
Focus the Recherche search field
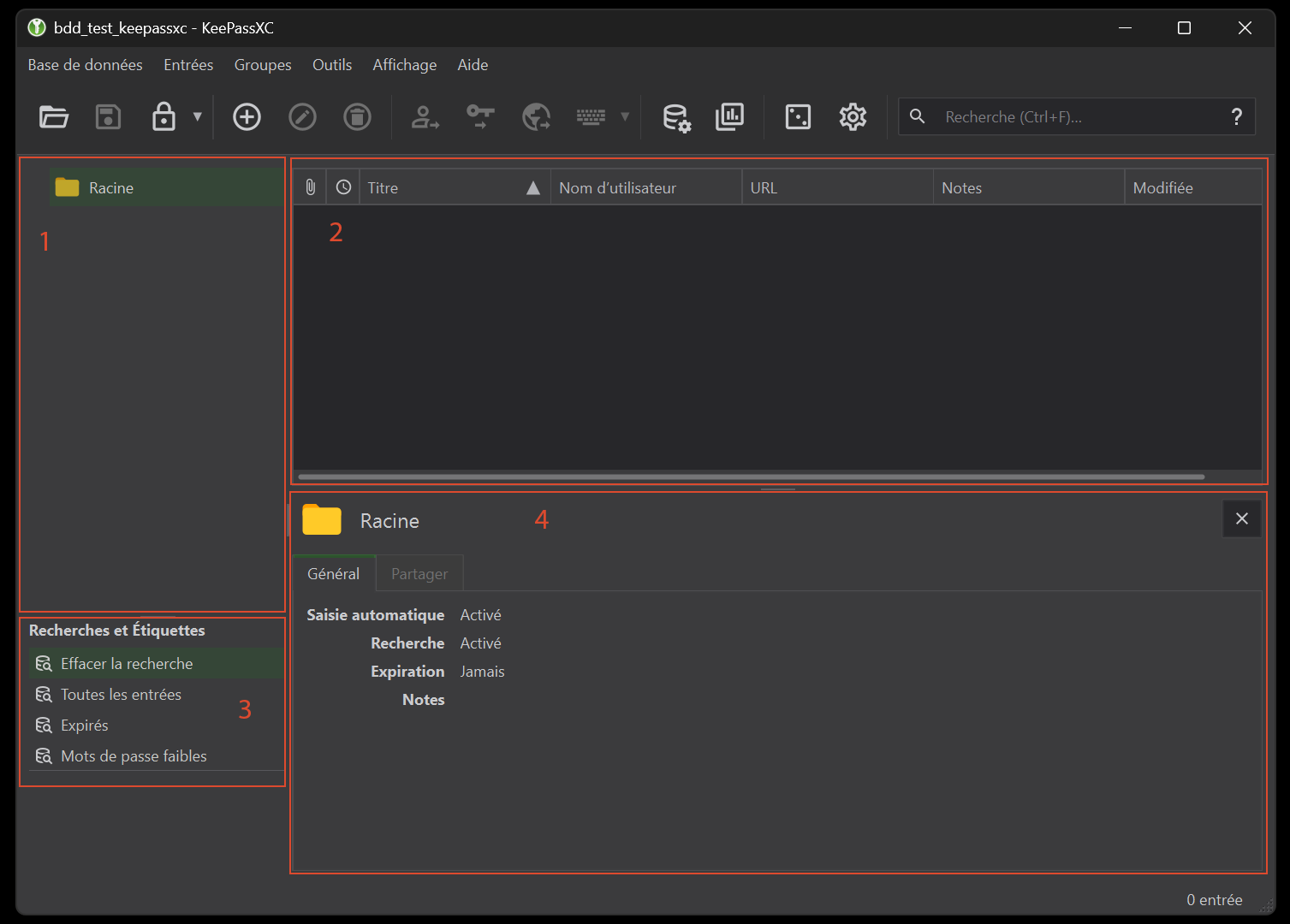tap(1077, 116)
